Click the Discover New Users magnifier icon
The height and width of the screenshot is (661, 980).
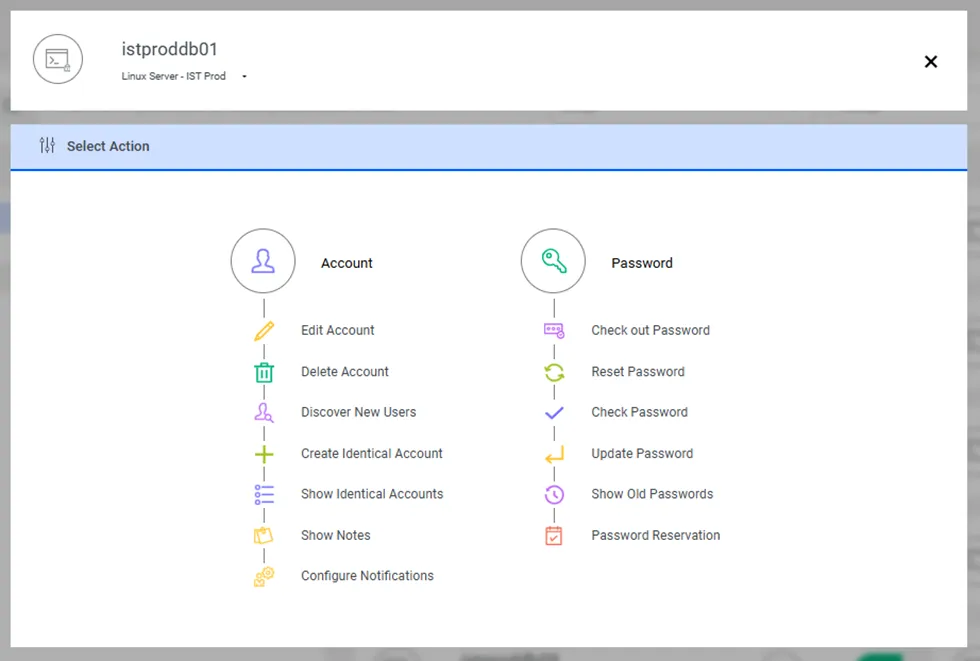[x=264, y=412]
